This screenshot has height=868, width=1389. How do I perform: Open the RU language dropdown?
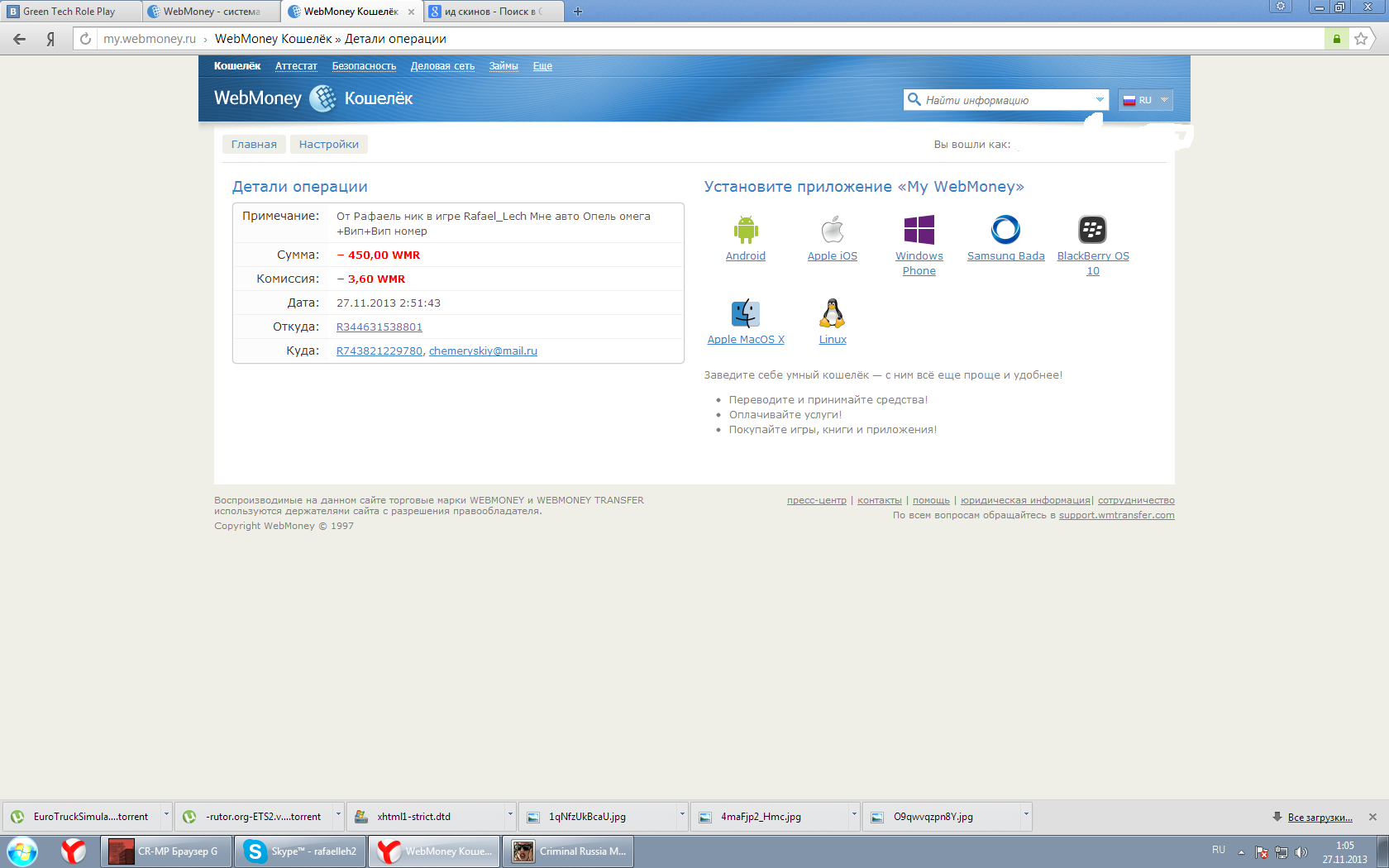coord(1146,100)
